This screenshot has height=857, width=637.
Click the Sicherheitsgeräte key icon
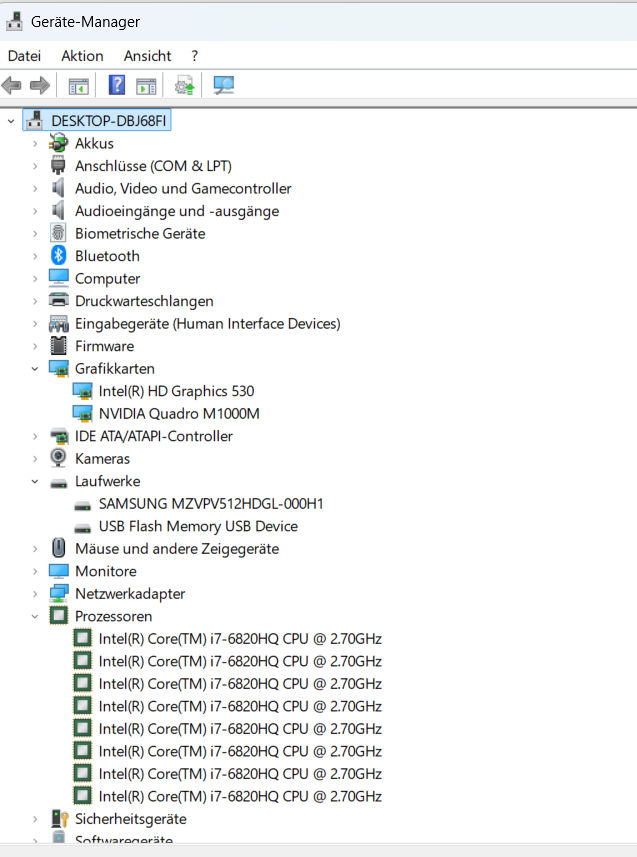[x=59, y=819]
